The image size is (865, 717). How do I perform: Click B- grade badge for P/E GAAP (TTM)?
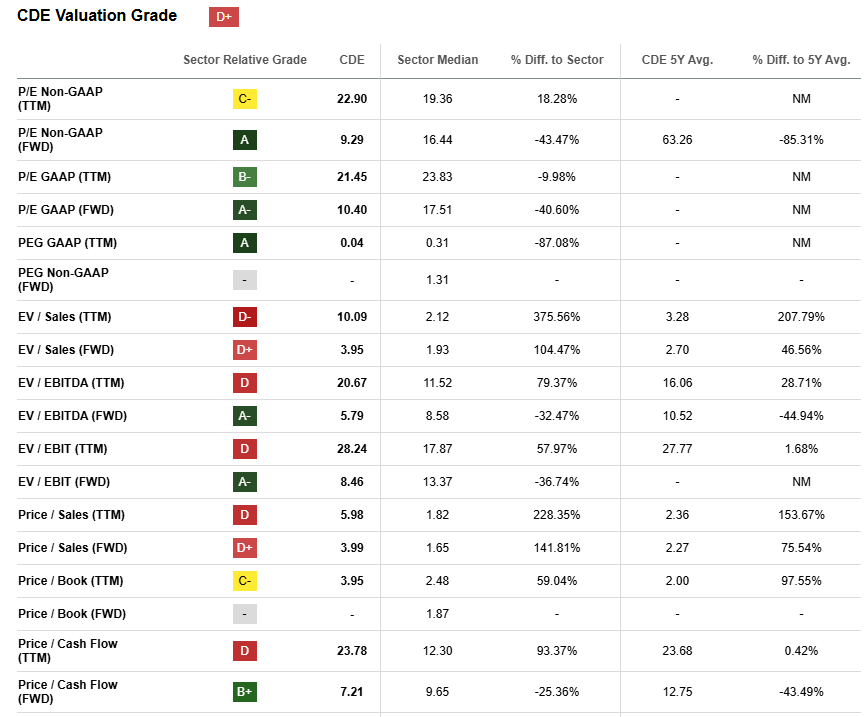pos(244,177)
